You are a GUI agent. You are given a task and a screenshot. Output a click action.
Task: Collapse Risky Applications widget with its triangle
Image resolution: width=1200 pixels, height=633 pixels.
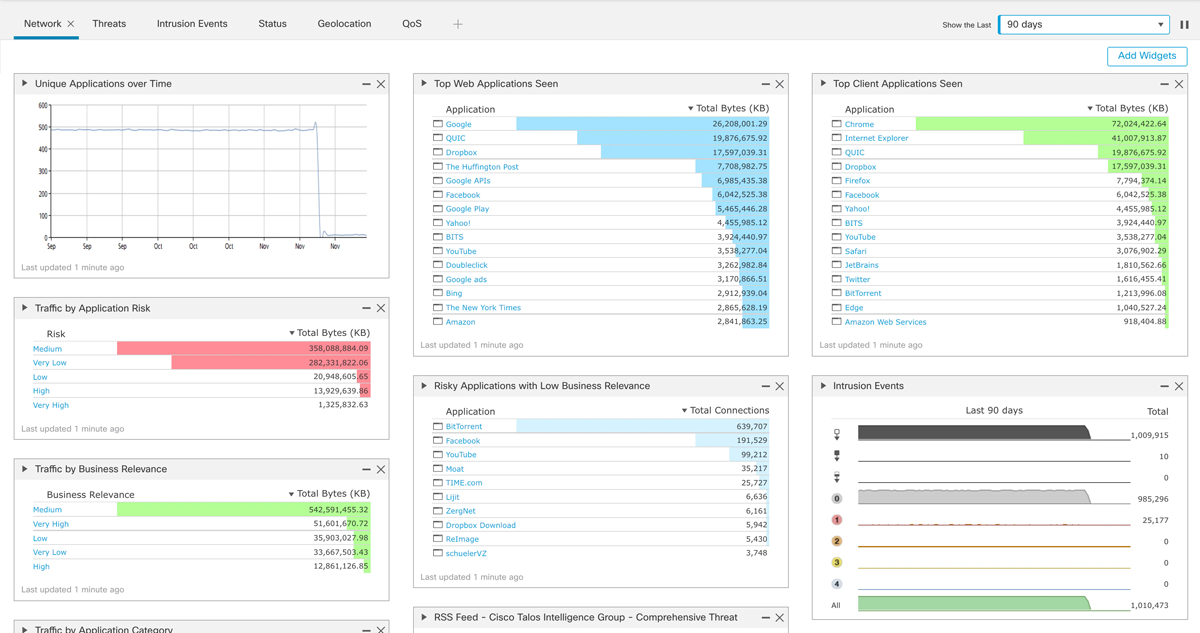coord(424,386)
